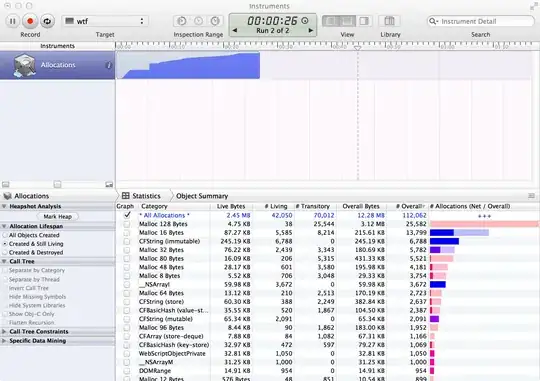Sort by the # Overall column header
Viewport: 540px width, 381px height.
coord(407,206)
